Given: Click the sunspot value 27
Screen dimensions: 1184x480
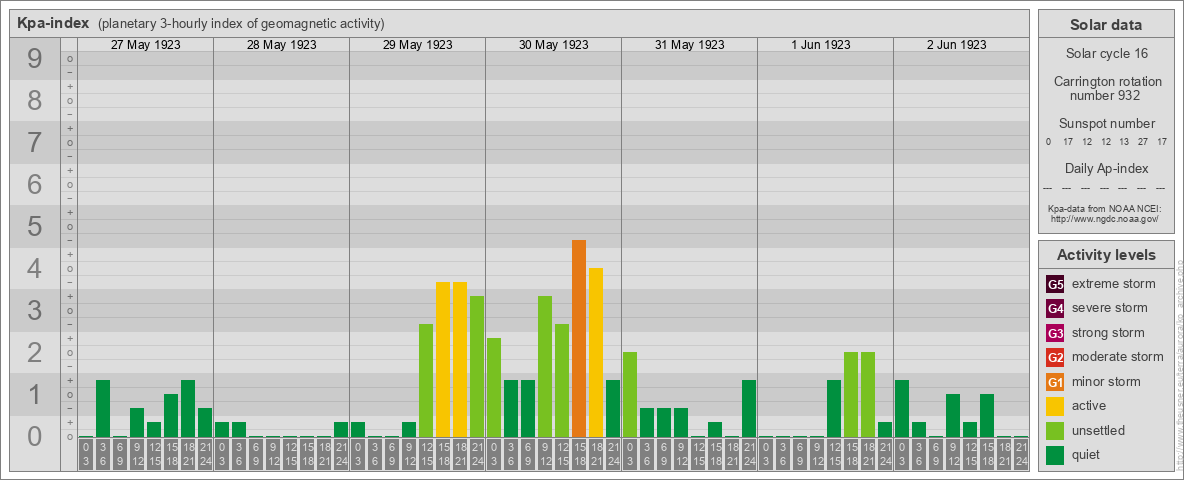Looking at the screenshot, I should [x=1142, y=142].
